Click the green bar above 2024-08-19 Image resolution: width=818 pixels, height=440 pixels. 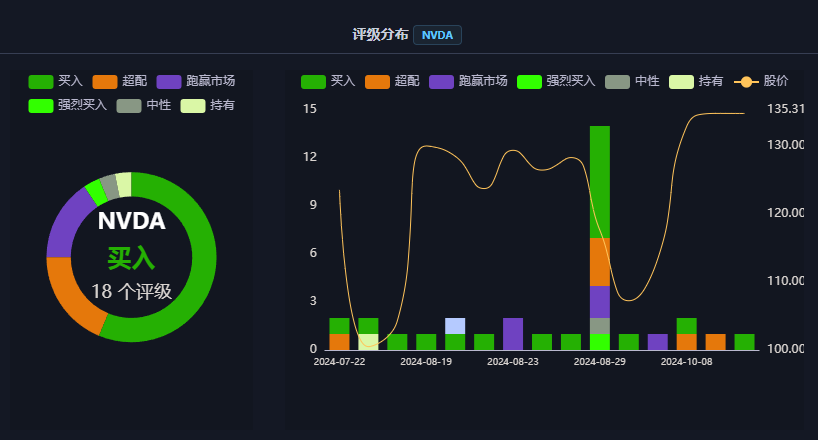click(x=426, y=342)
